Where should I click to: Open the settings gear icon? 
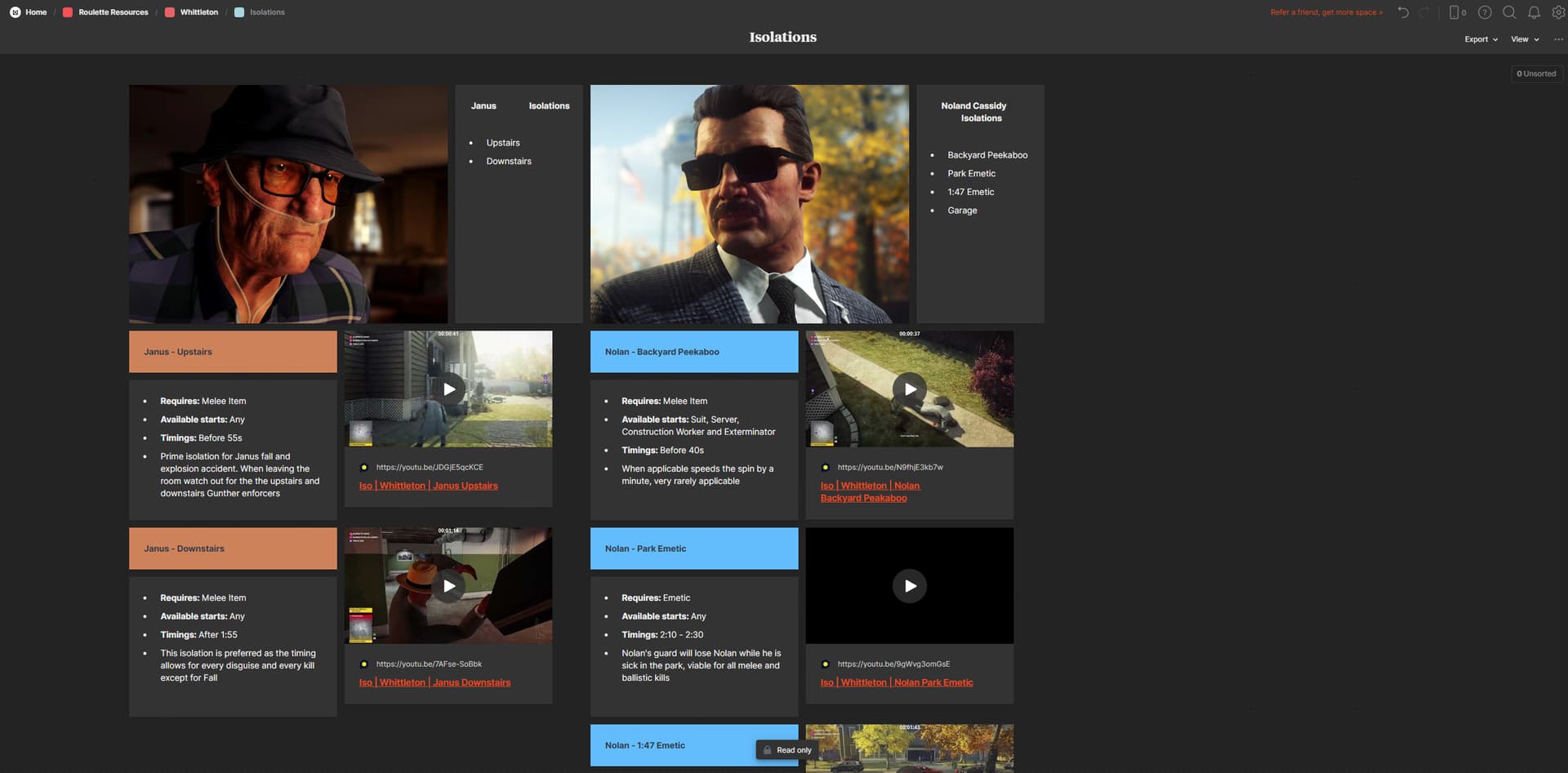point(1558,12)
